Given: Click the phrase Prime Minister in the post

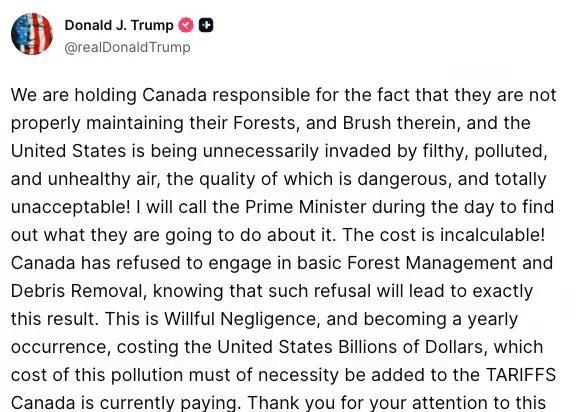Looking at the screenshot, I should tap(305, 207).
